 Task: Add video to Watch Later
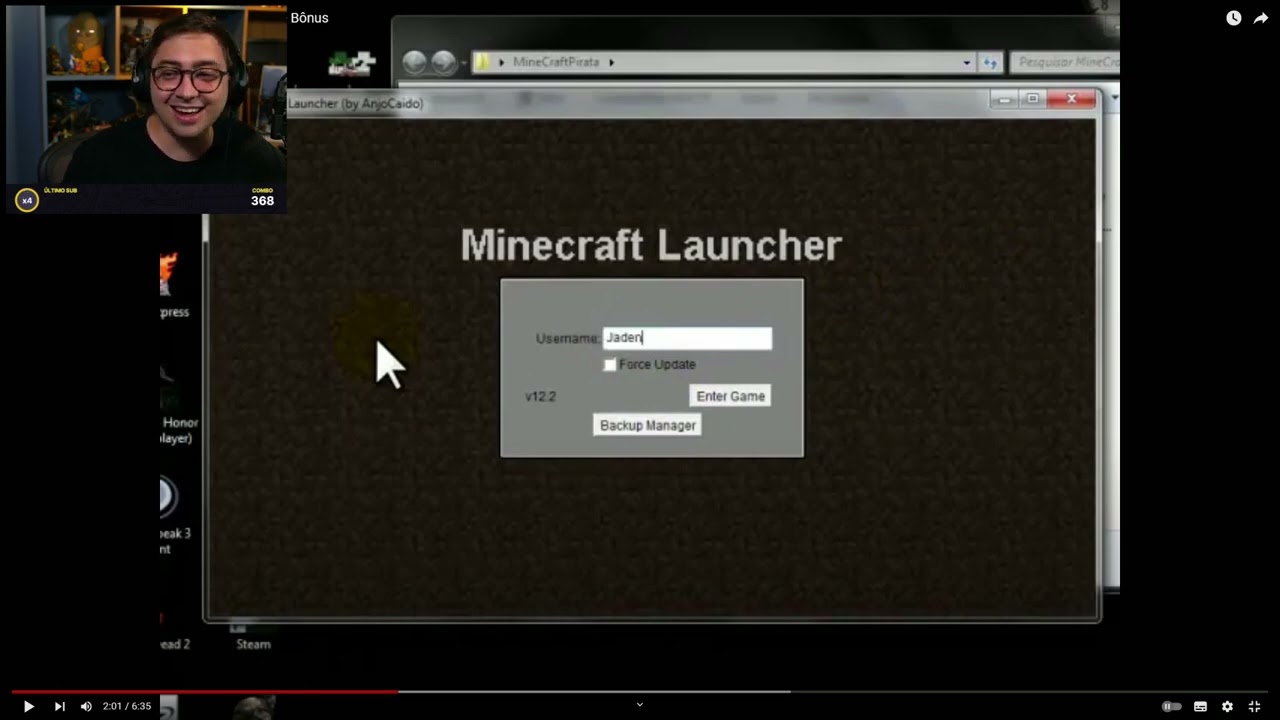1233,18
